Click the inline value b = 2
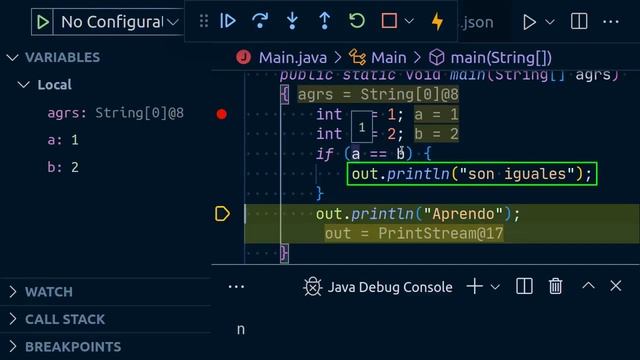Viewport: 640px width, 360px height. coord(436,134)
